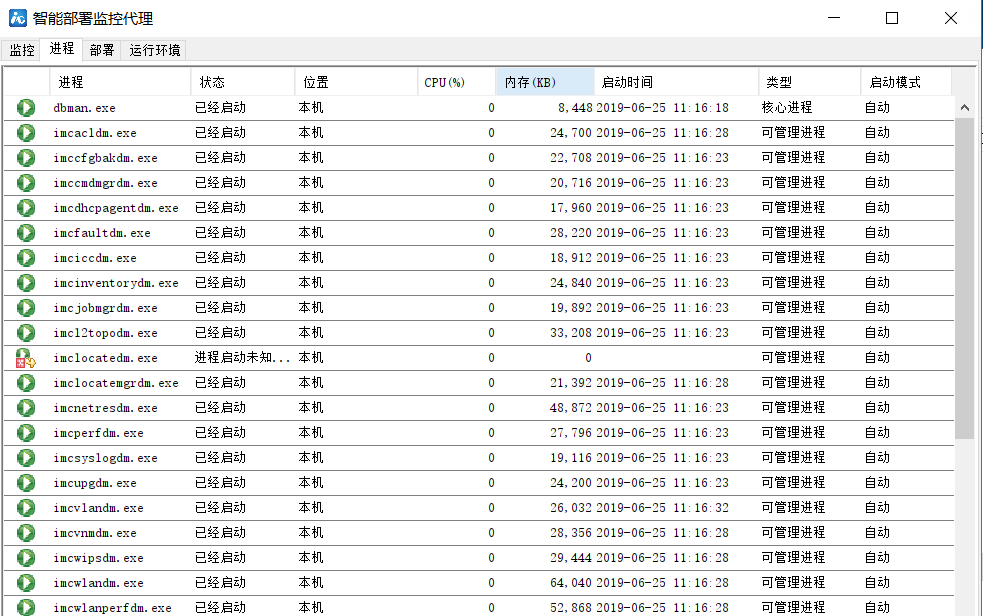This screenshot has height=616, width=983.
Task: Select the imclocatedm.exe process name
Action: (x=105, y=358)
